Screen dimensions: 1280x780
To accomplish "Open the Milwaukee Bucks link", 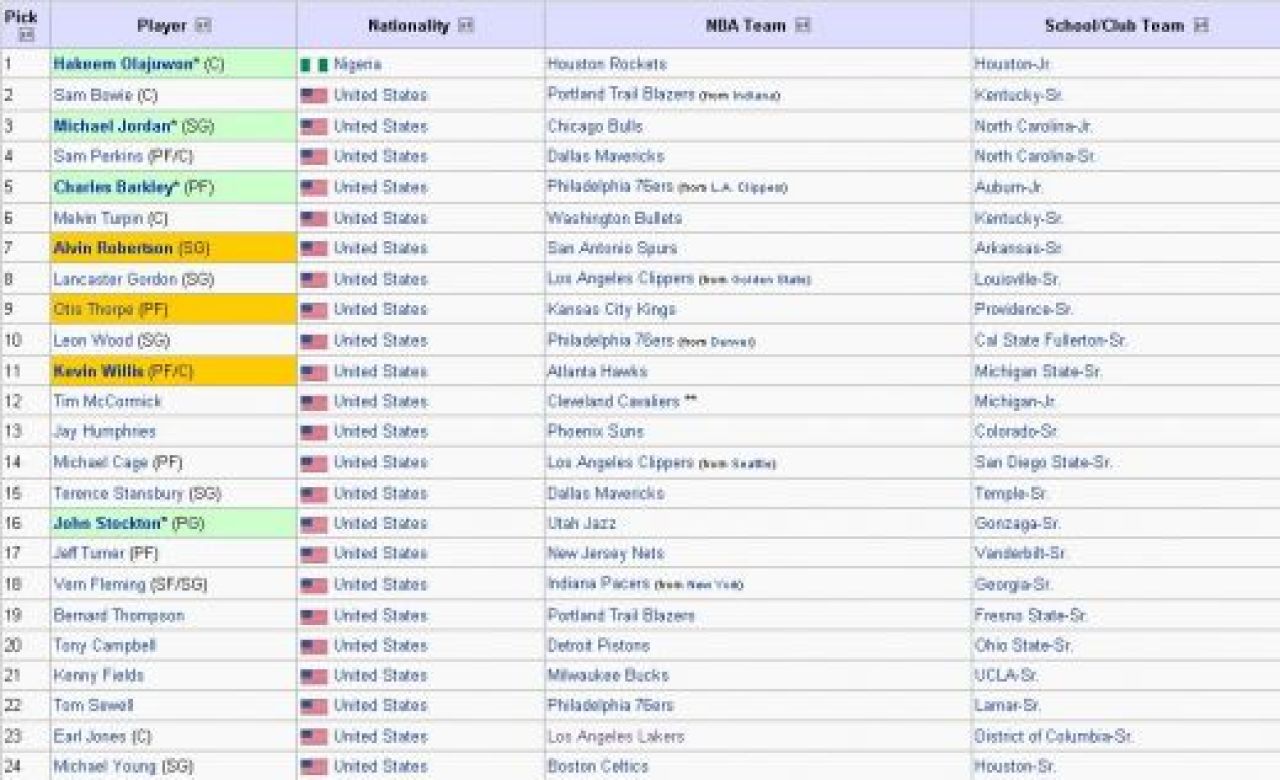I will [x=608, y=676].
